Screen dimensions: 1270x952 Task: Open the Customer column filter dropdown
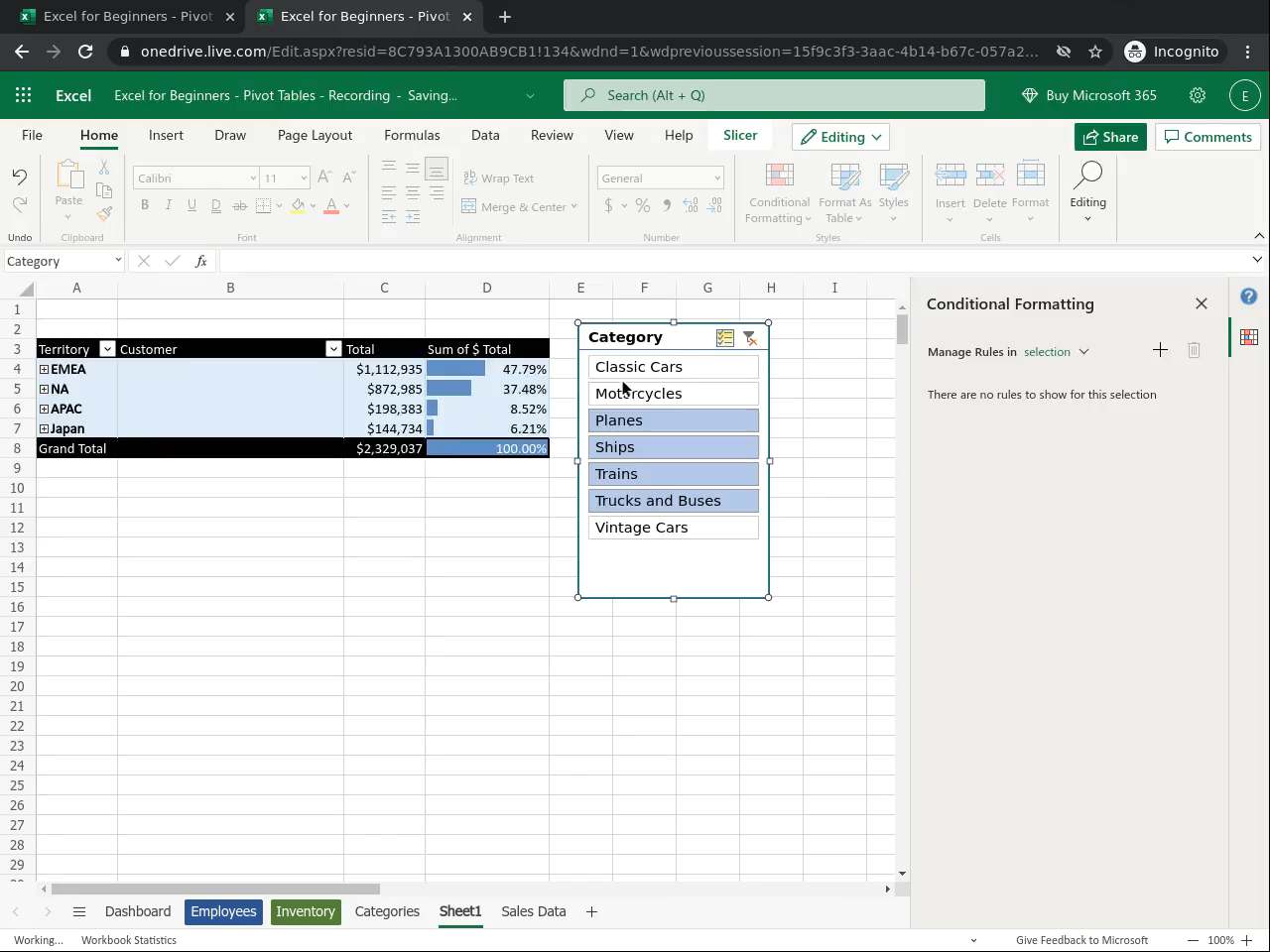(333, 349)
